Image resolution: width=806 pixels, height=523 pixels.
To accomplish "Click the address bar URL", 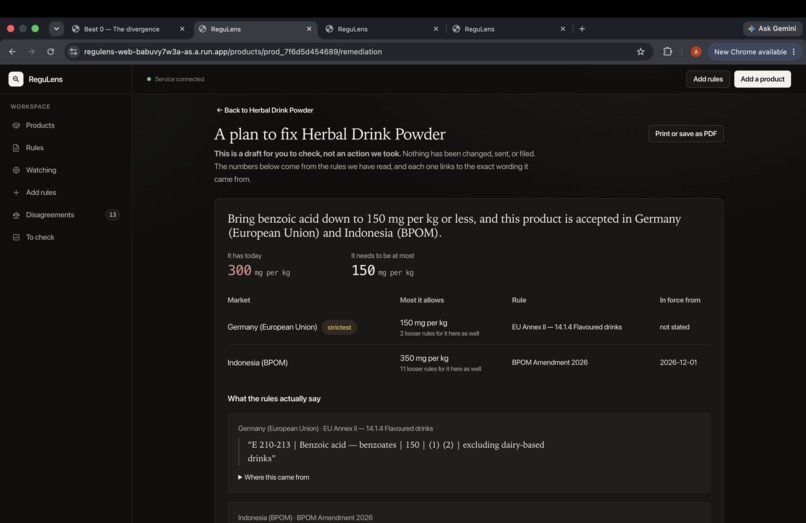I will click(233, 51).
